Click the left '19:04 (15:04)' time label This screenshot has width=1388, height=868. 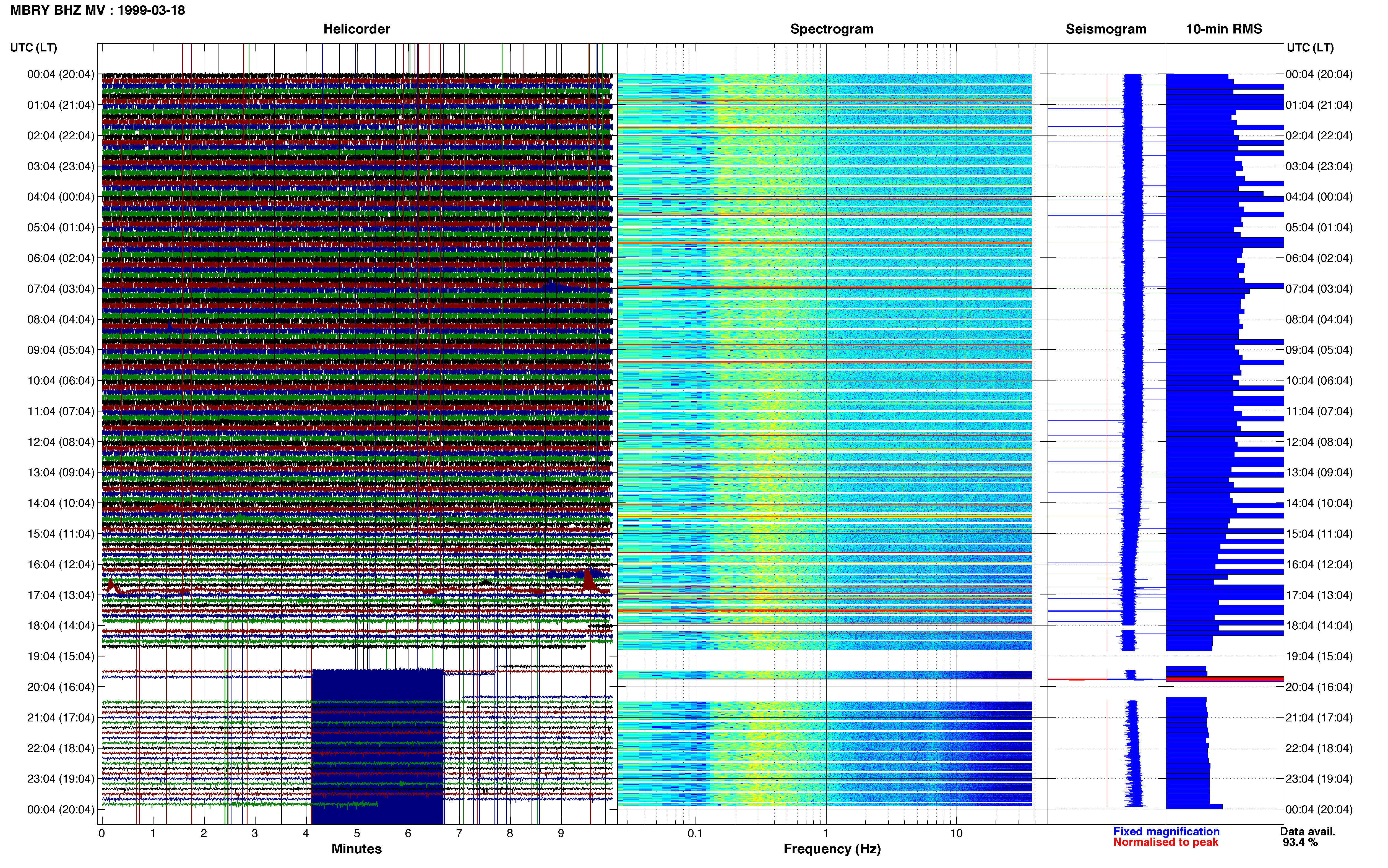(61, 656)
